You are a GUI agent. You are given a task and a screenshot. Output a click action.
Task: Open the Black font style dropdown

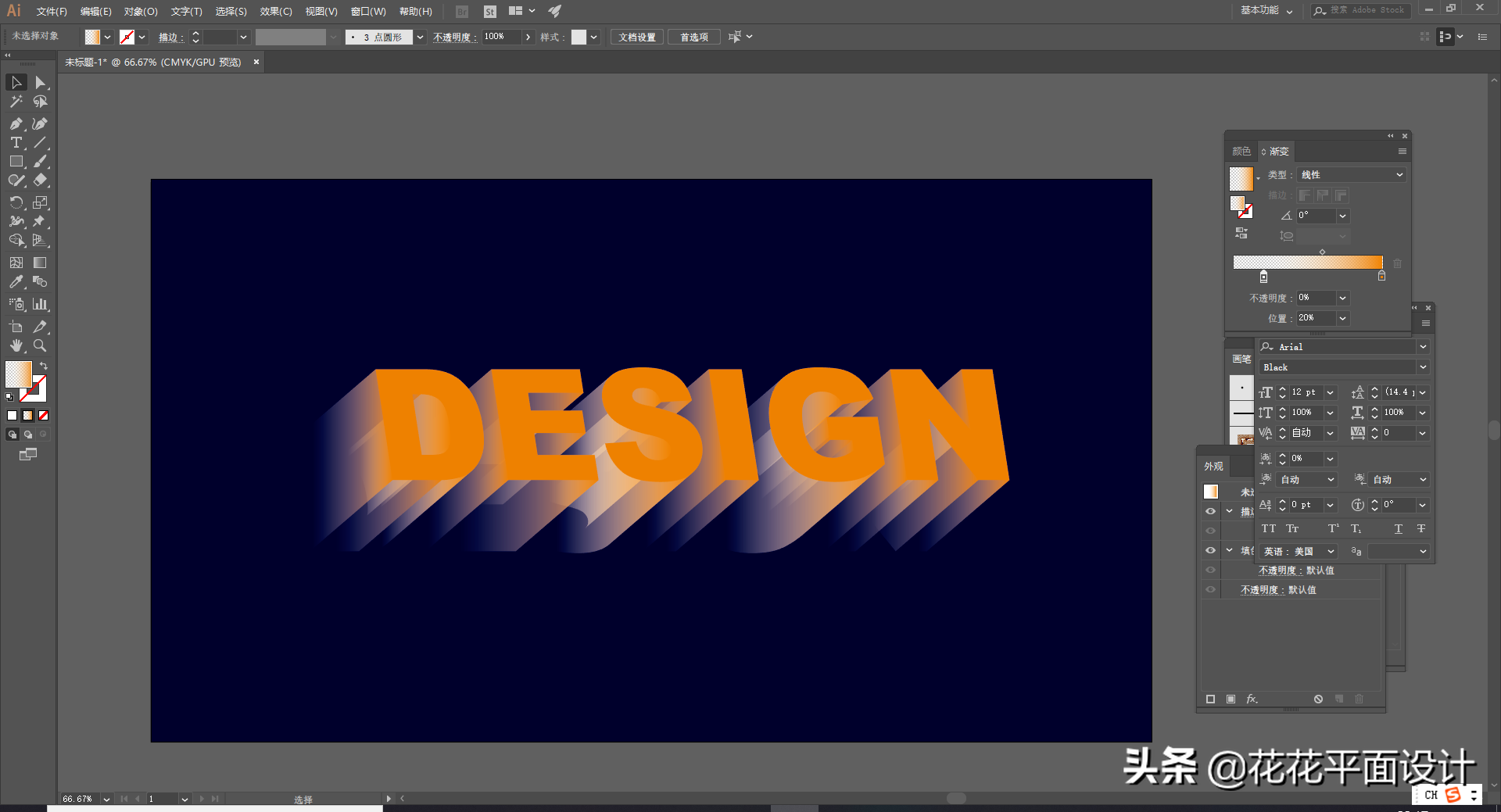(x=1423, y=367)
